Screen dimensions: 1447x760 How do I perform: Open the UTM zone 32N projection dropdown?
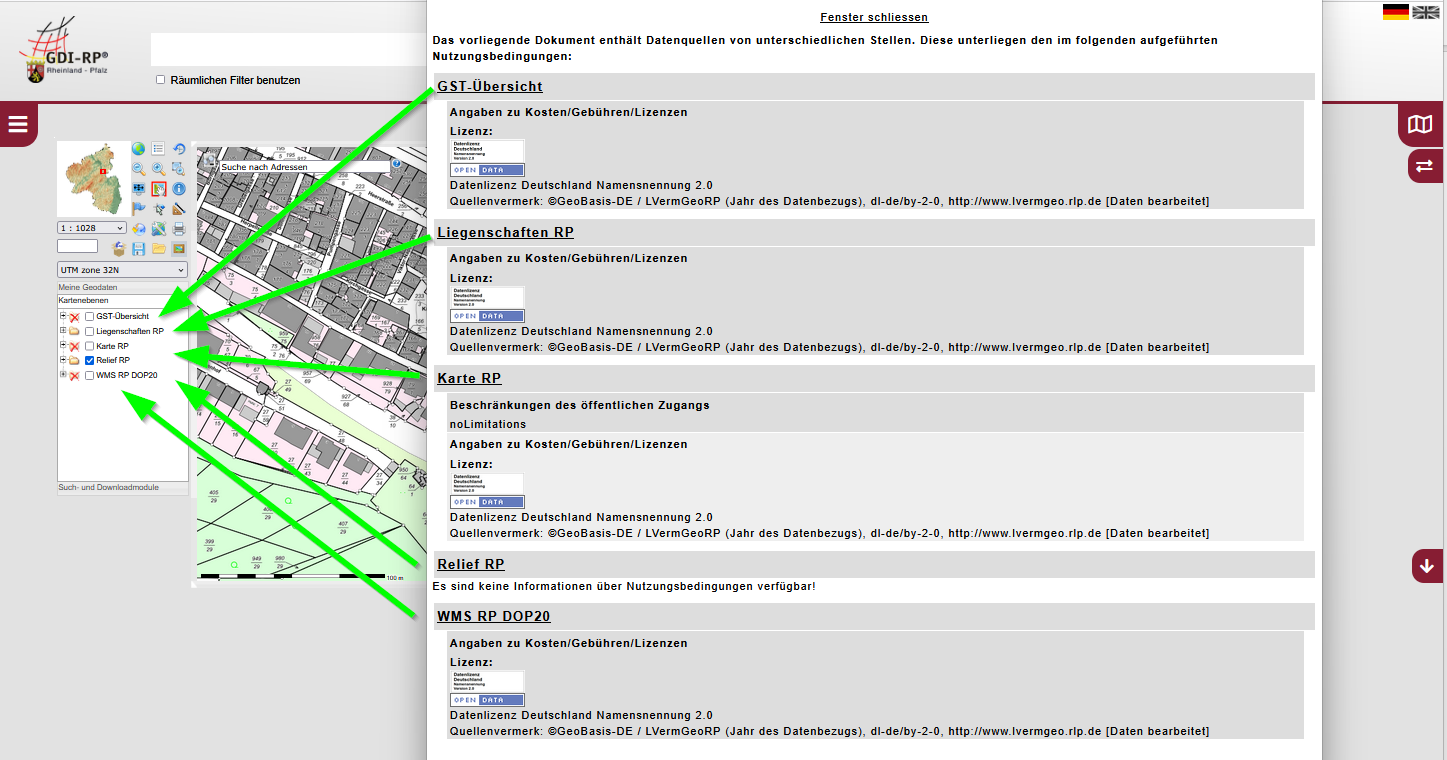click(122, 270)
